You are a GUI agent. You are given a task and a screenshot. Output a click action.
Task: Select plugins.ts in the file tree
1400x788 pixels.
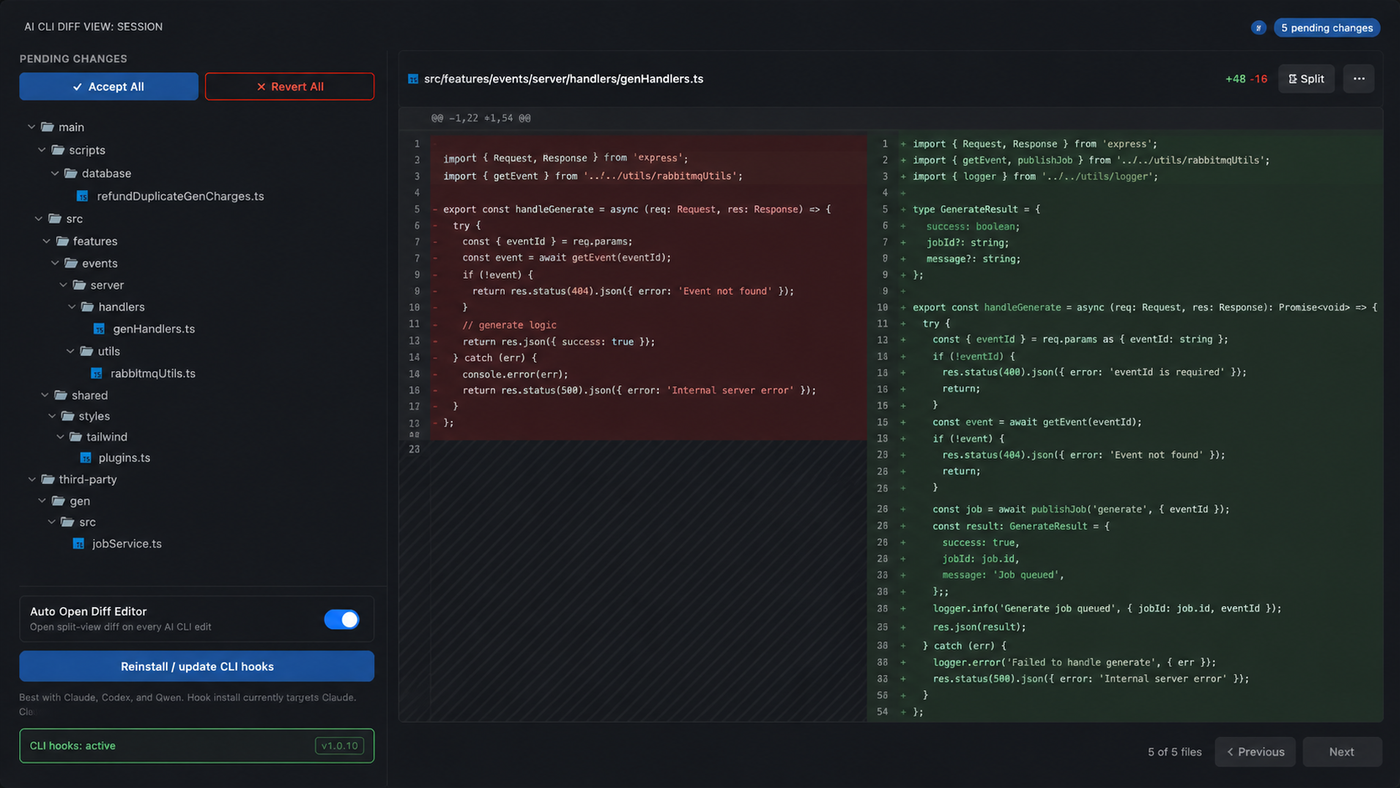(x=124, y=458)
